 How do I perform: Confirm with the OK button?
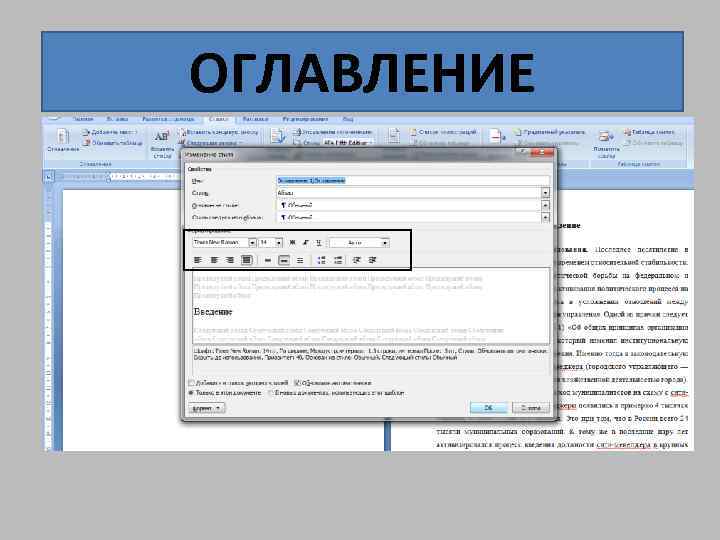coord(489,408)
